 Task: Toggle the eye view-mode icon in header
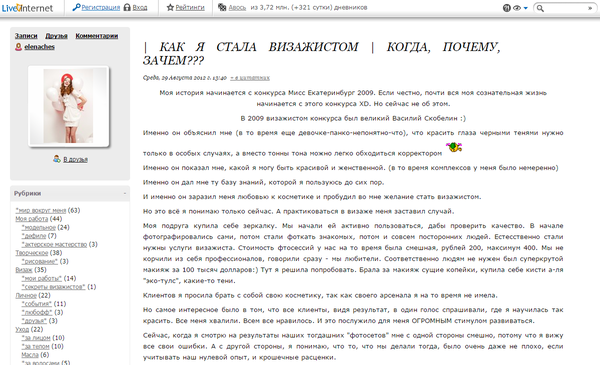click(517, 8)
